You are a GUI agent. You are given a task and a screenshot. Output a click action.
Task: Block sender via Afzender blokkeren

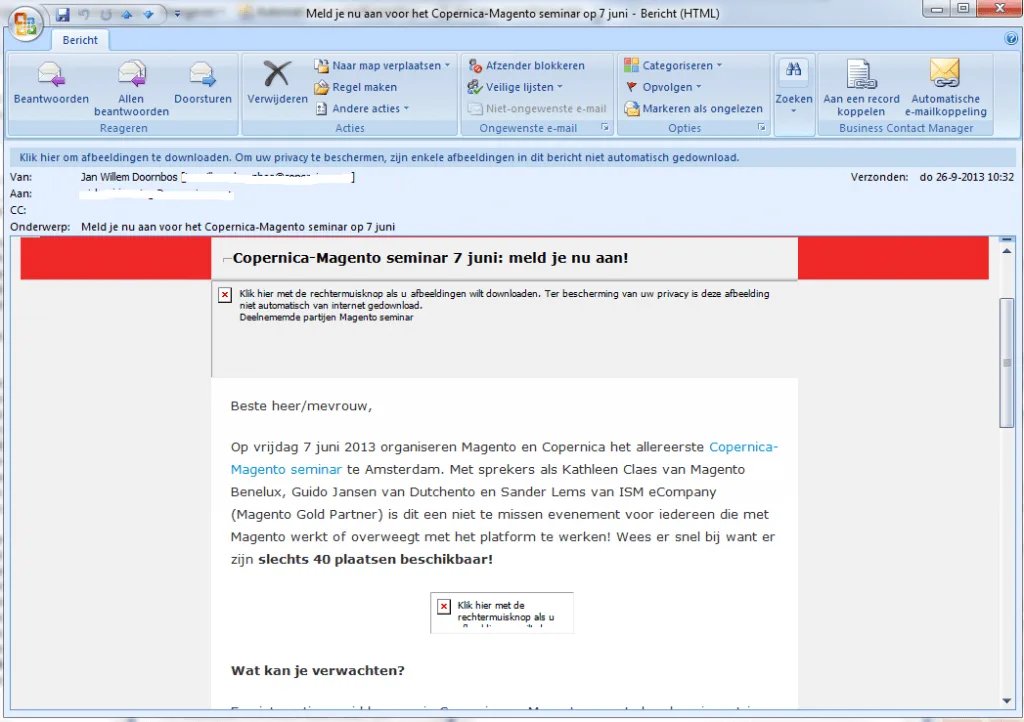(526, 65)
